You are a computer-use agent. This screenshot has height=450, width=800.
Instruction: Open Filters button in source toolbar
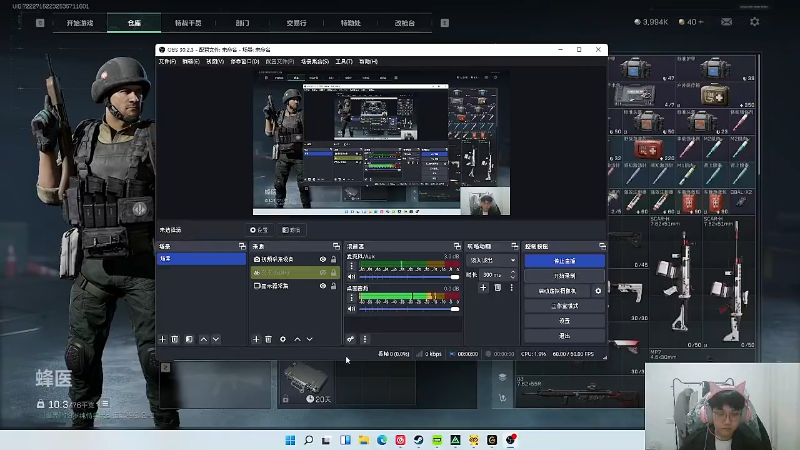(x=291, y=230)
